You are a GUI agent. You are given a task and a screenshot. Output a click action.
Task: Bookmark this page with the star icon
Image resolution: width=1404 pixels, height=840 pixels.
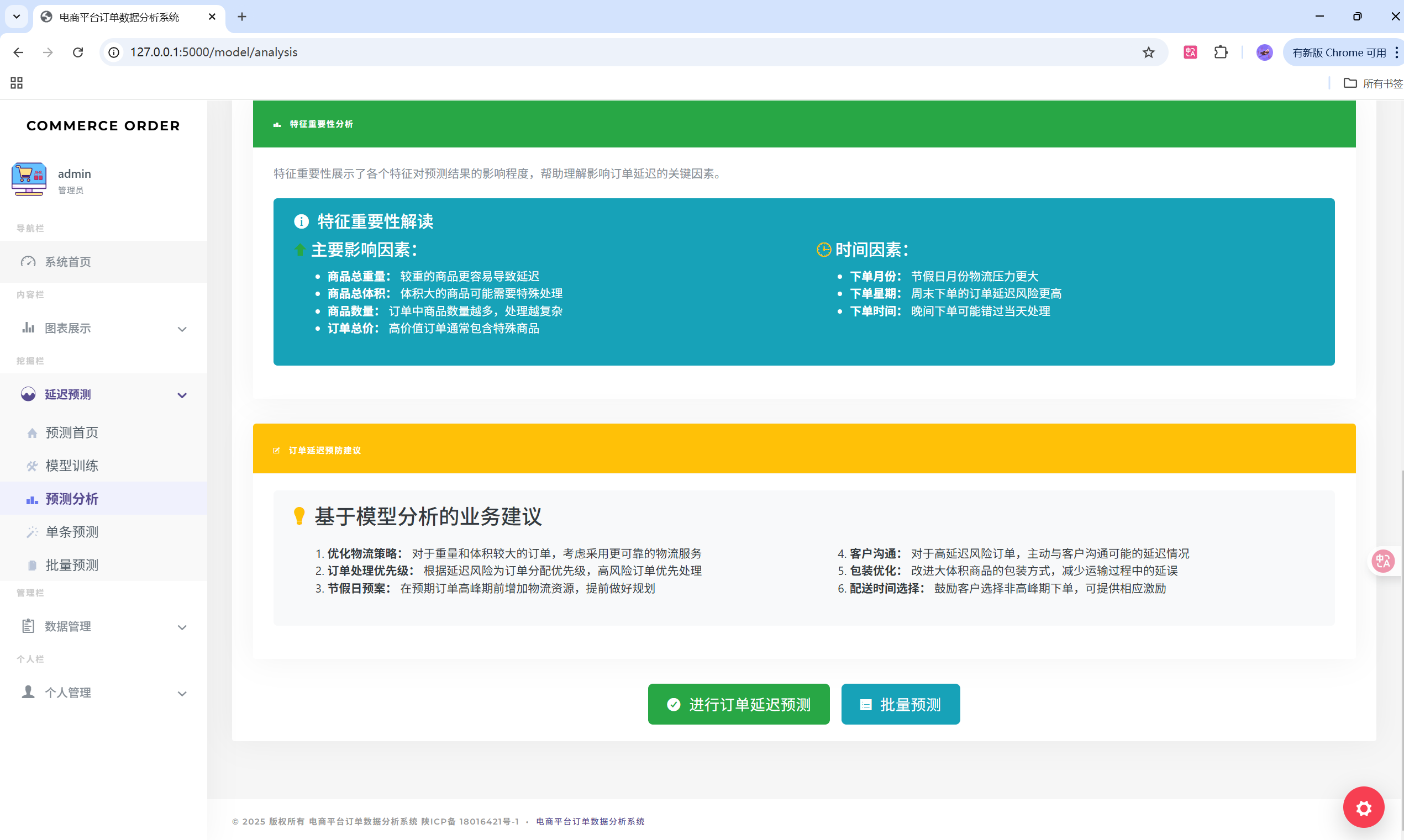click(x=1148, y=52)
